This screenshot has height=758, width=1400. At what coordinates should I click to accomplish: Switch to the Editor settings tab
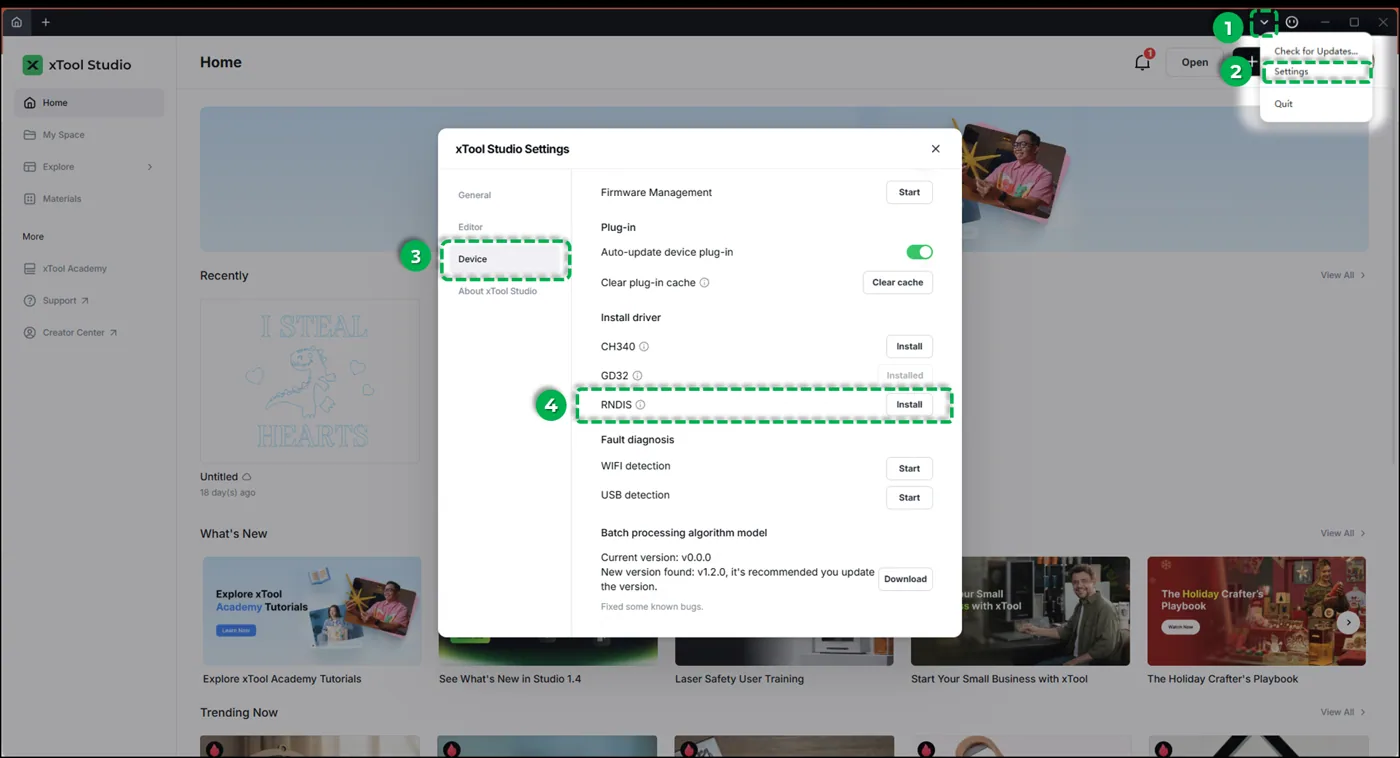471,227
